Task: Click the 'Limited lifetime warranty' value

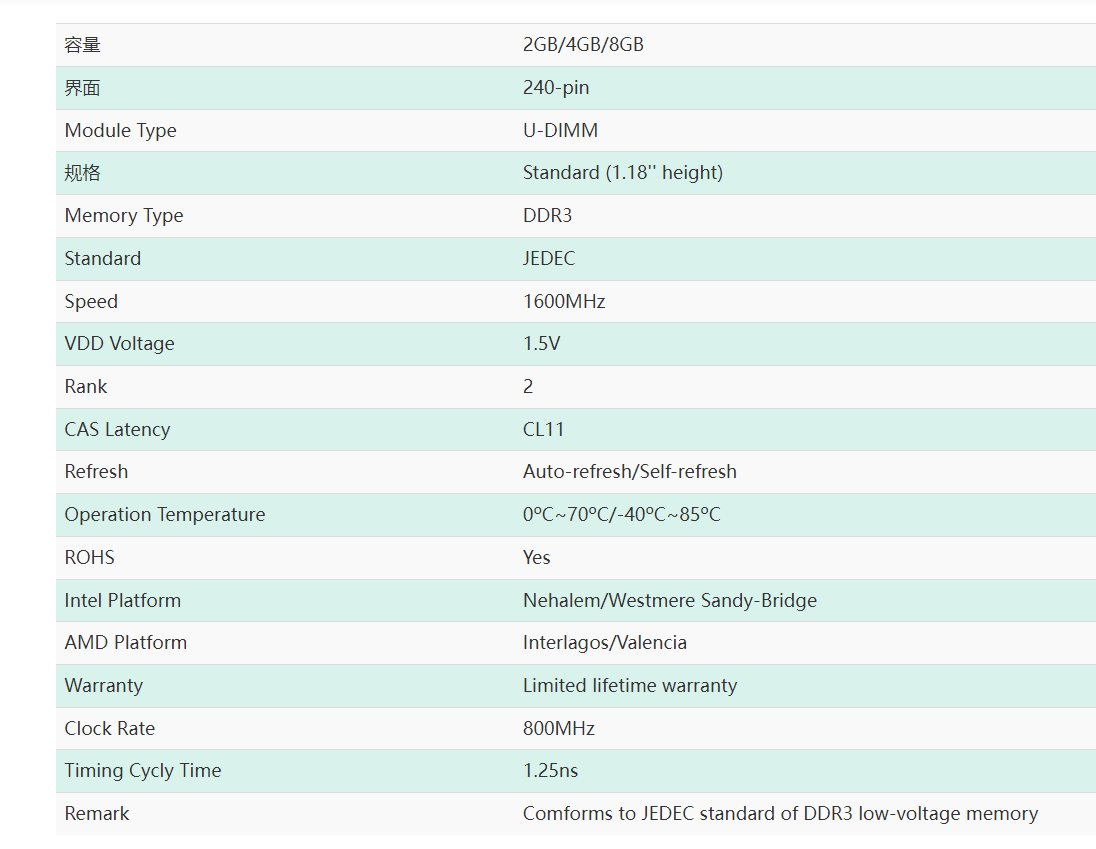Action: click(630, 686)
